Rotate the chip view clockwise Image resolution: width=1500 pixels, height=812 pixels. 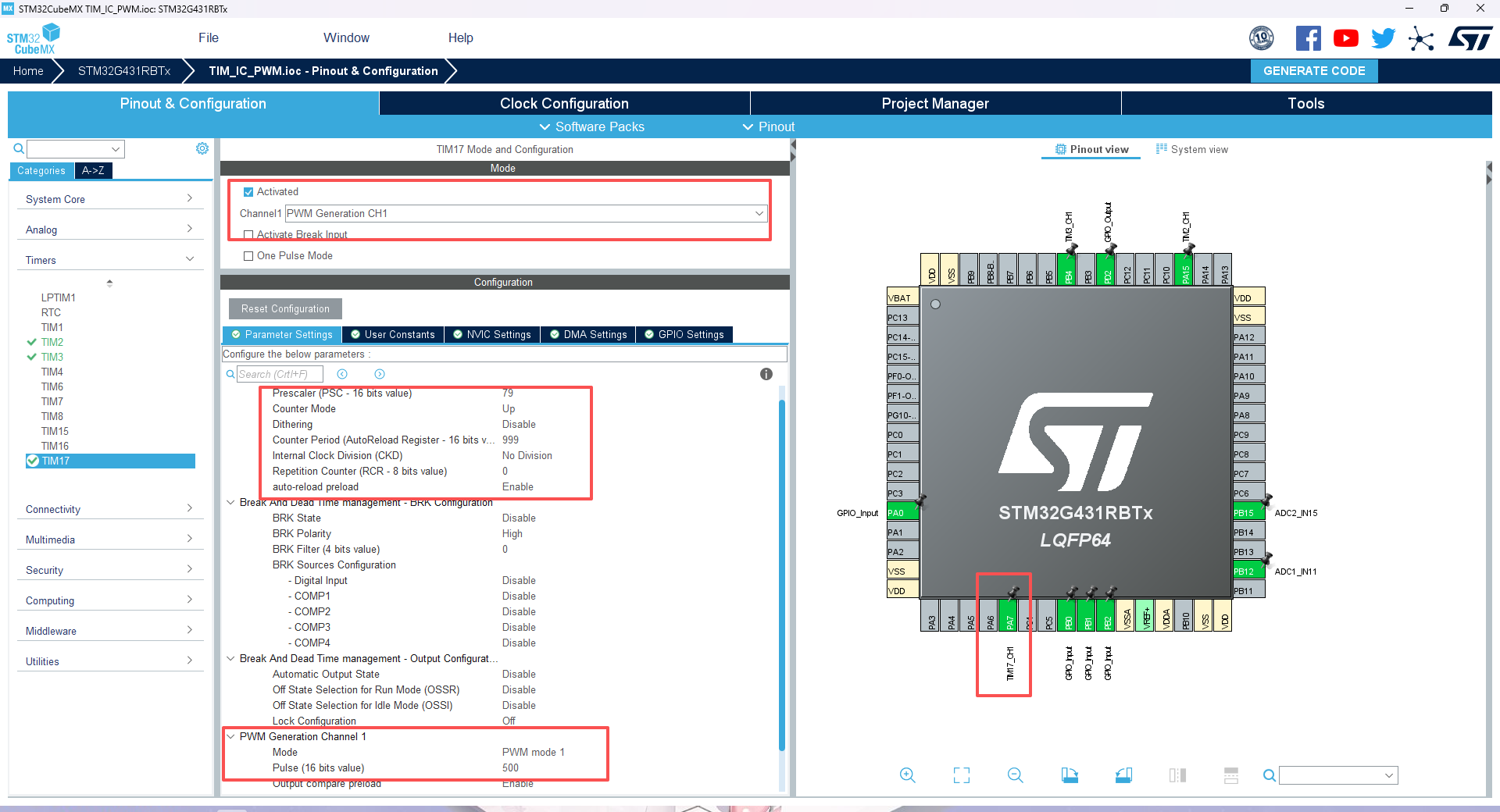(x=1070, y=775)
